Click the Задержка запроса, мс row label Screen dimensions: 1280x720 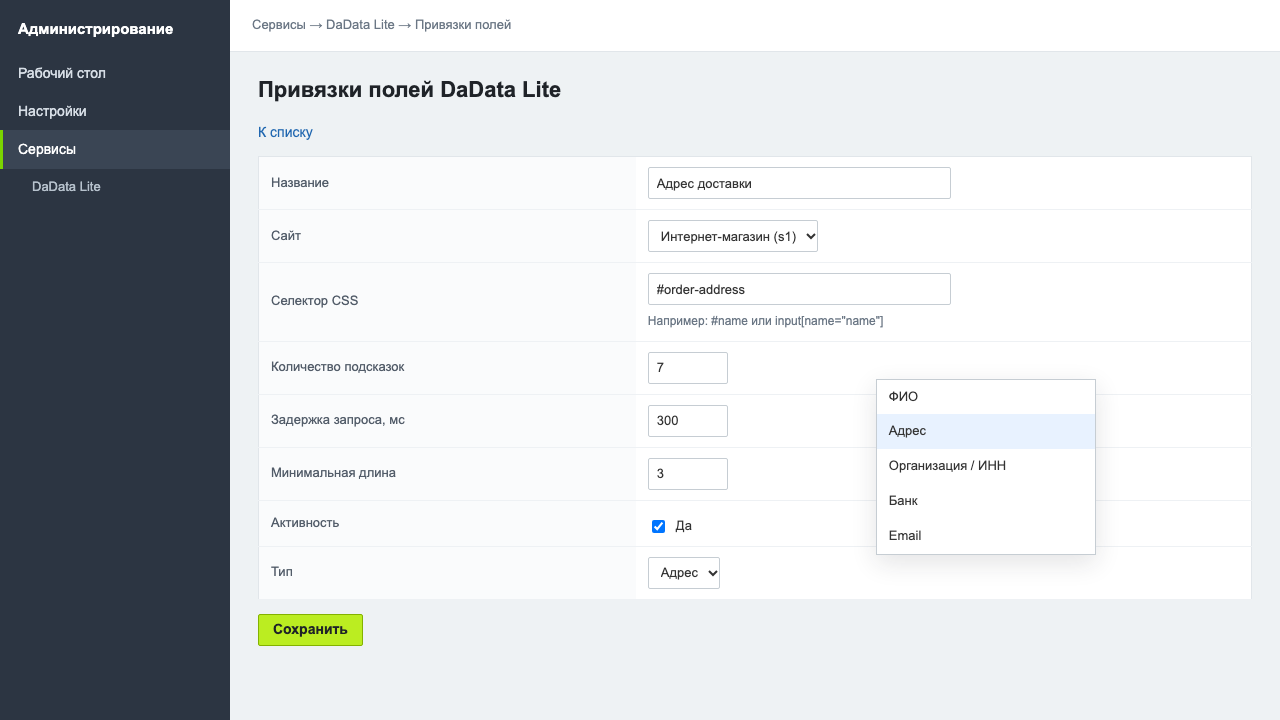point(338,420)
